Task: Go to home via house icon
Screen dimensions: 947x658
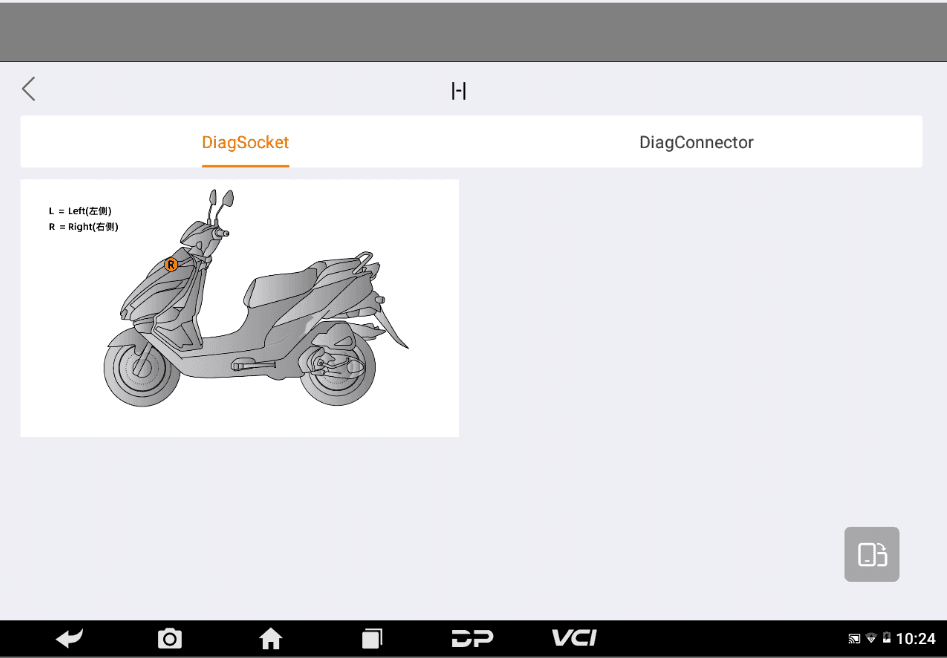Action: pos(271,639)
